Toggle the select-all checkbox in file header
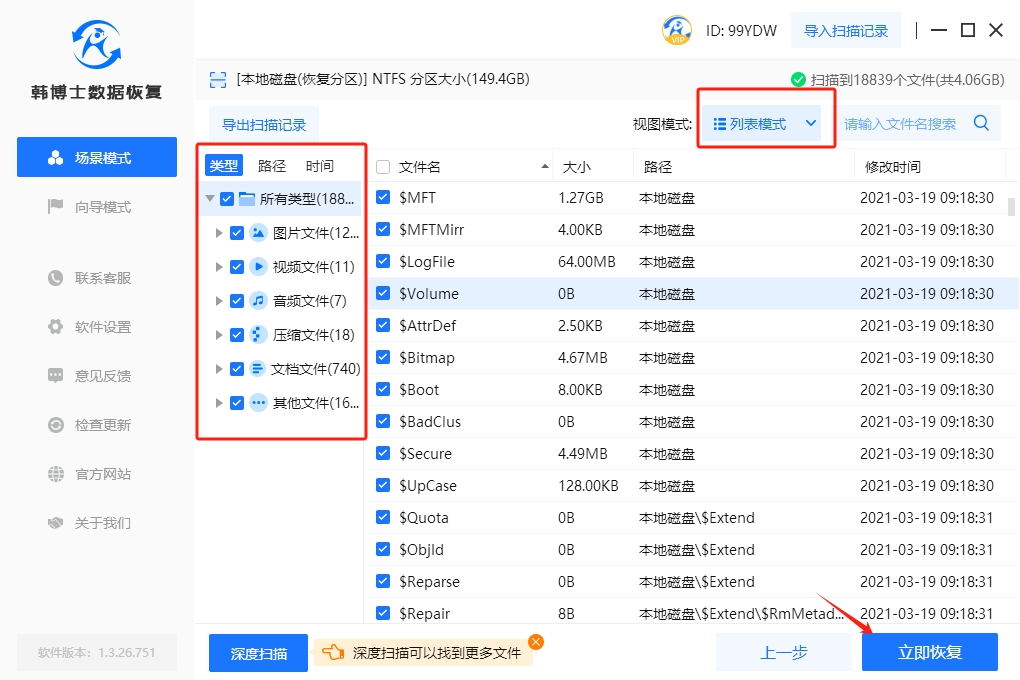 (x=383, y=167)
